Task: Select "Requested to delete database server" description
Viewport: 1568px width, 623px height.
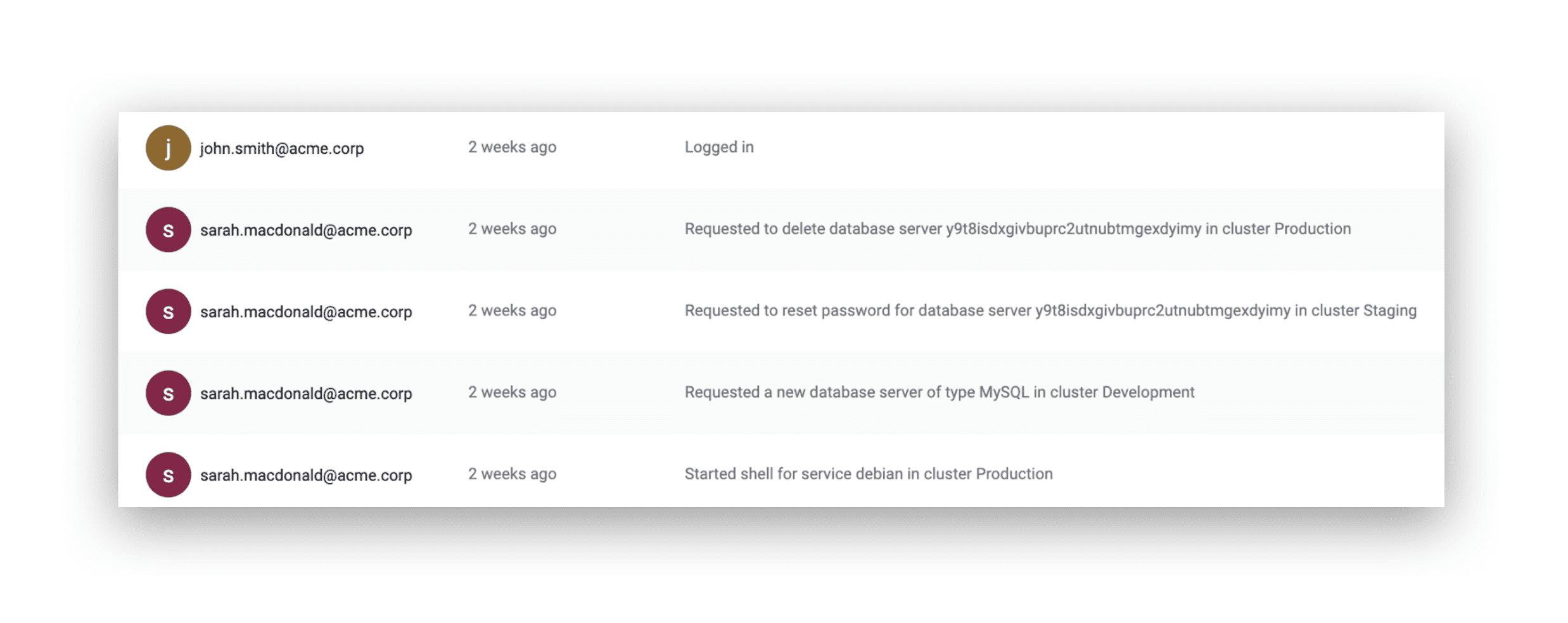Action: click(x=1017, y=229)
